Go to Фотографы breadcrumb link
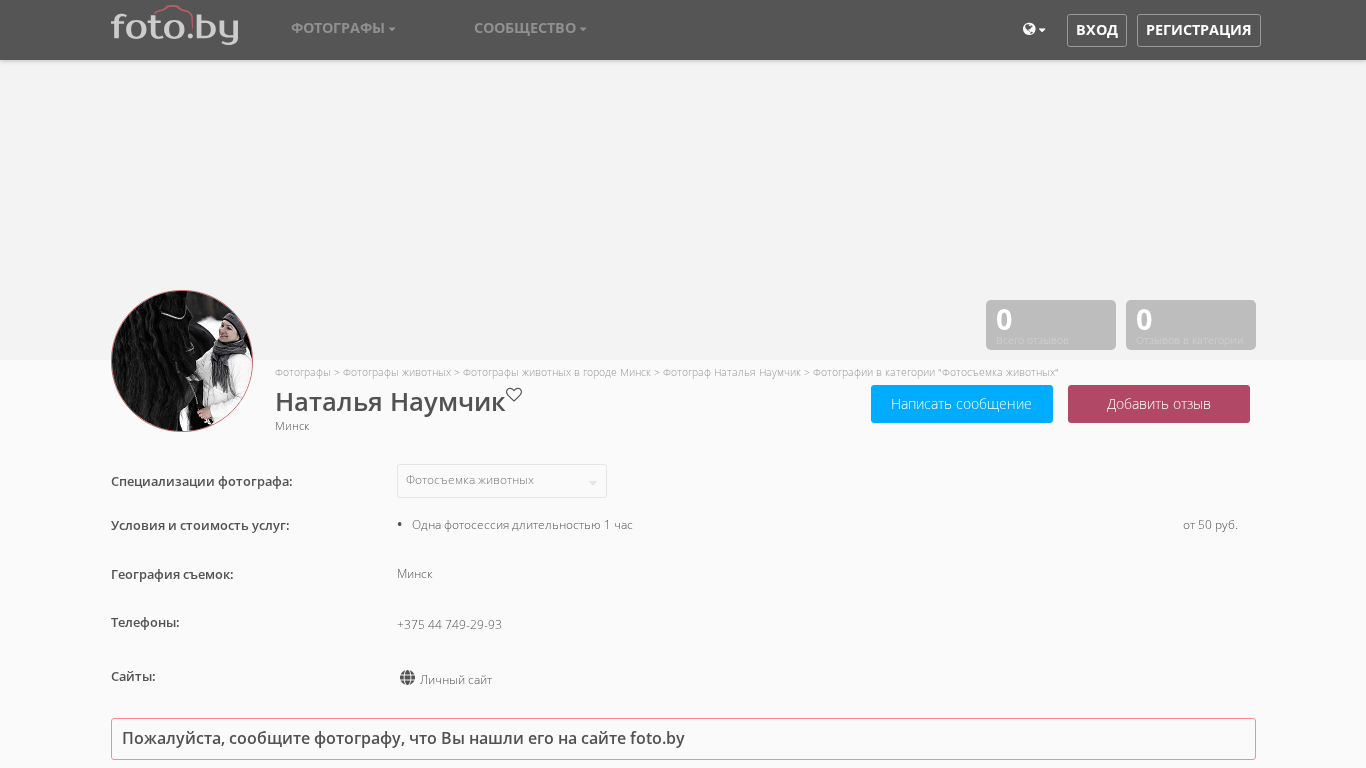Image resolution: width=1366 pixels, height=768 pixels. (303, 372)
